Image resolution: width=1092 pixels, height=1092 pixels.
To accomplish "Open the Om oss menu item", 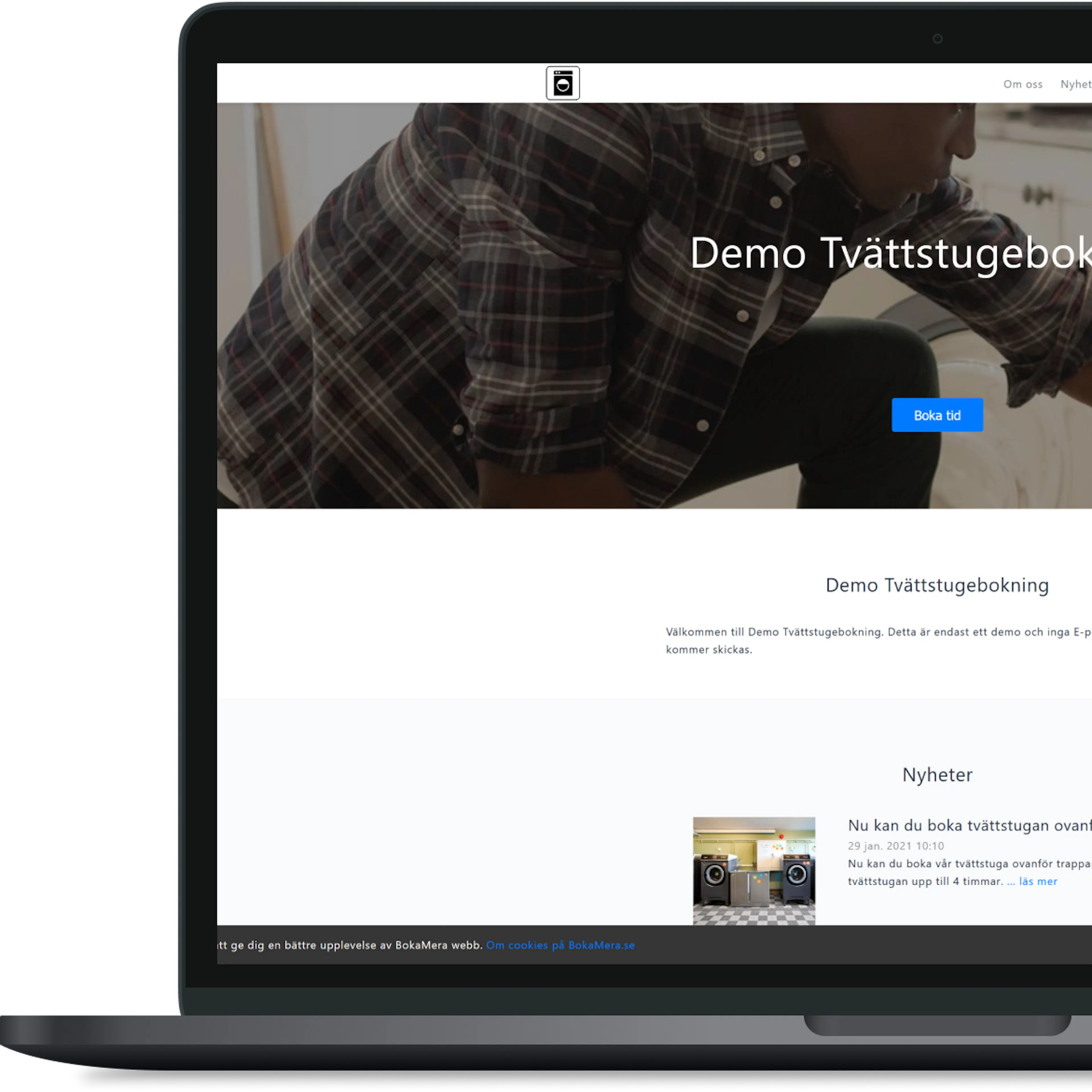I will pyautogui.click(x=1023, y=84).
